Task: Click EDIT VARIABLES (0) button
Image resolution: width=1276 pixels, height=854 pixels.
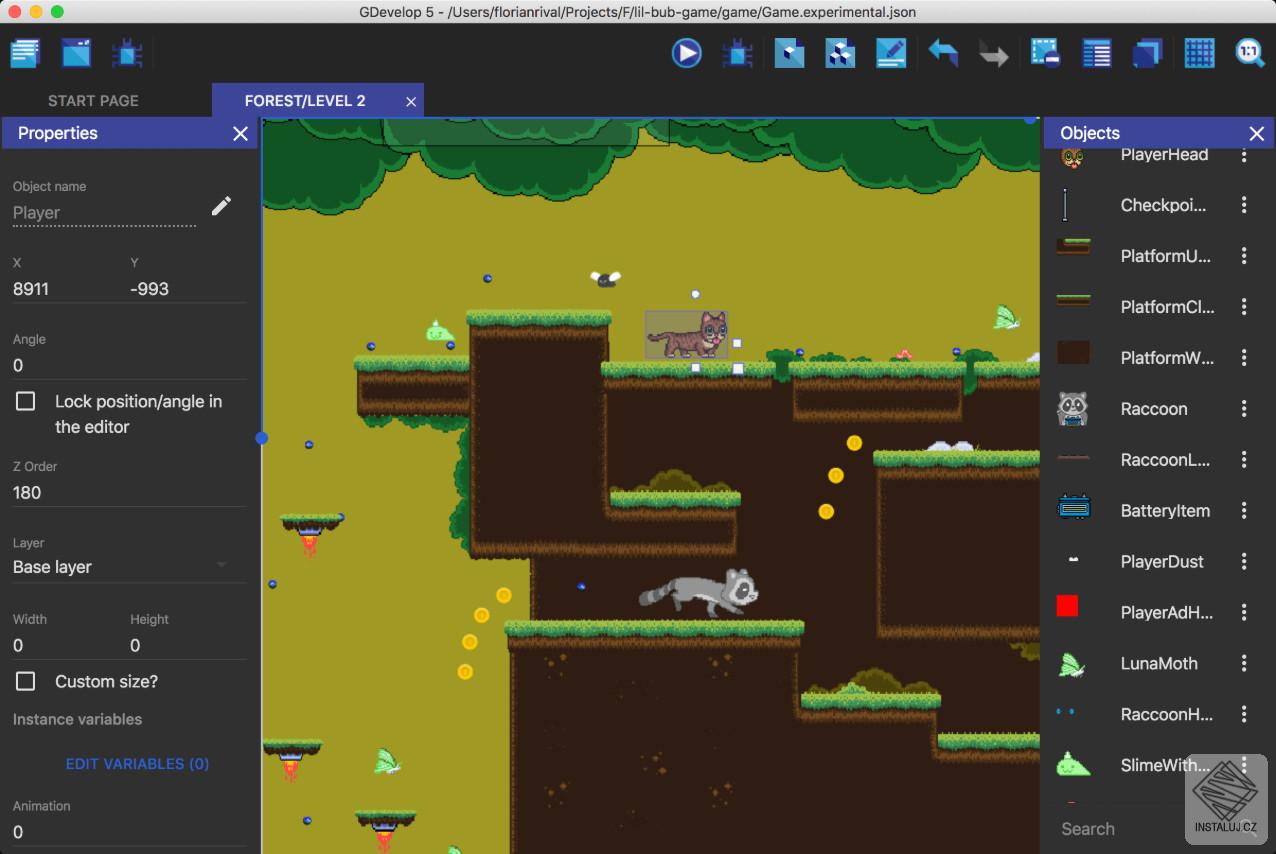Action: click(137, 764)
